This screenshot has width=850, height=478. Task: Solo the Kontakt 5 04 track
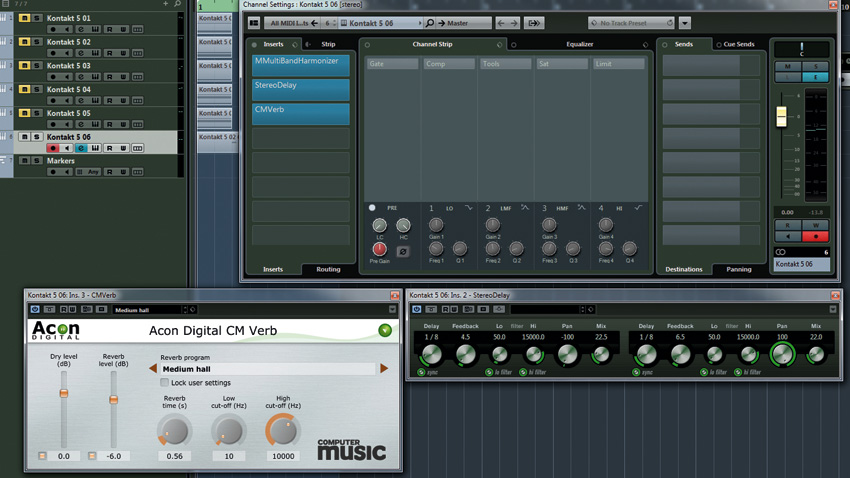pos(37,89)
